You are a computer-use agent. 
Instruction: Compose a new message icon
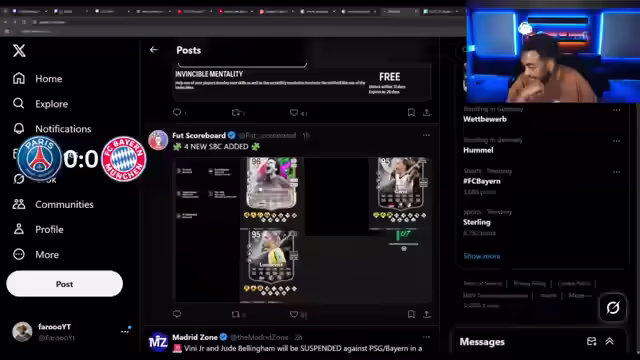(x=591, y=342)
